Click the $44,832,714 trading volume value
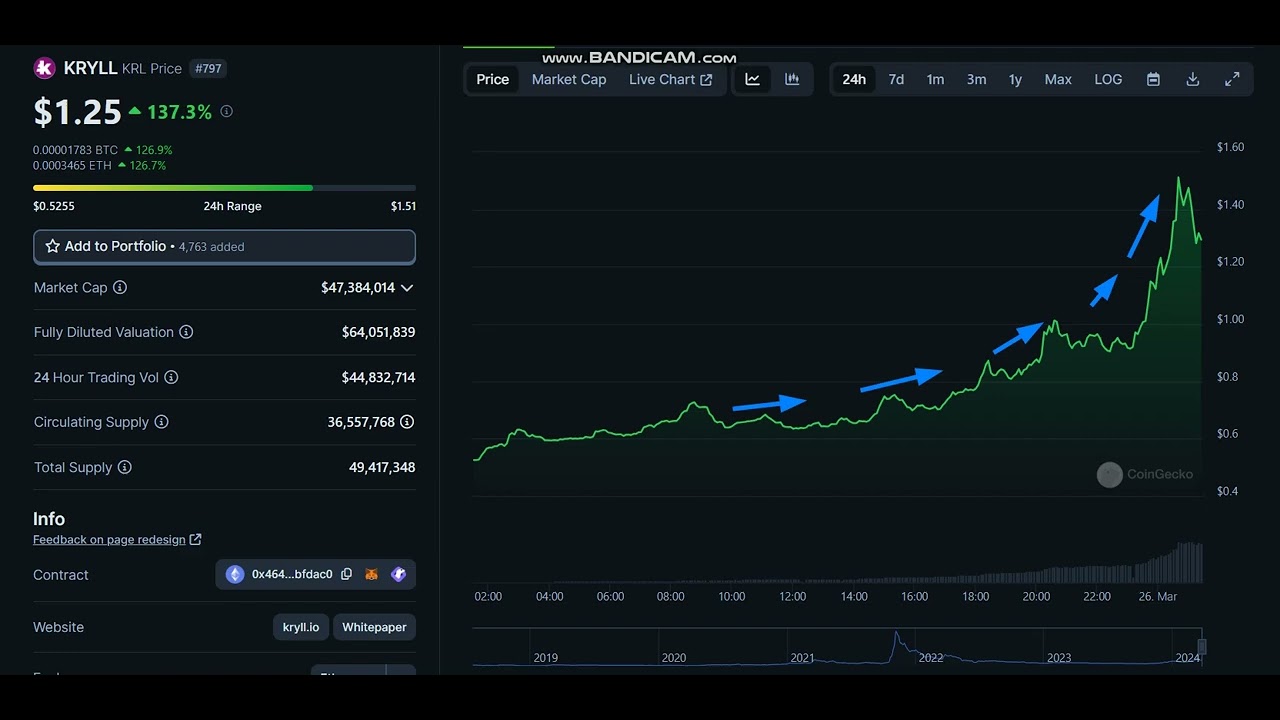 (x=378, y=377)
